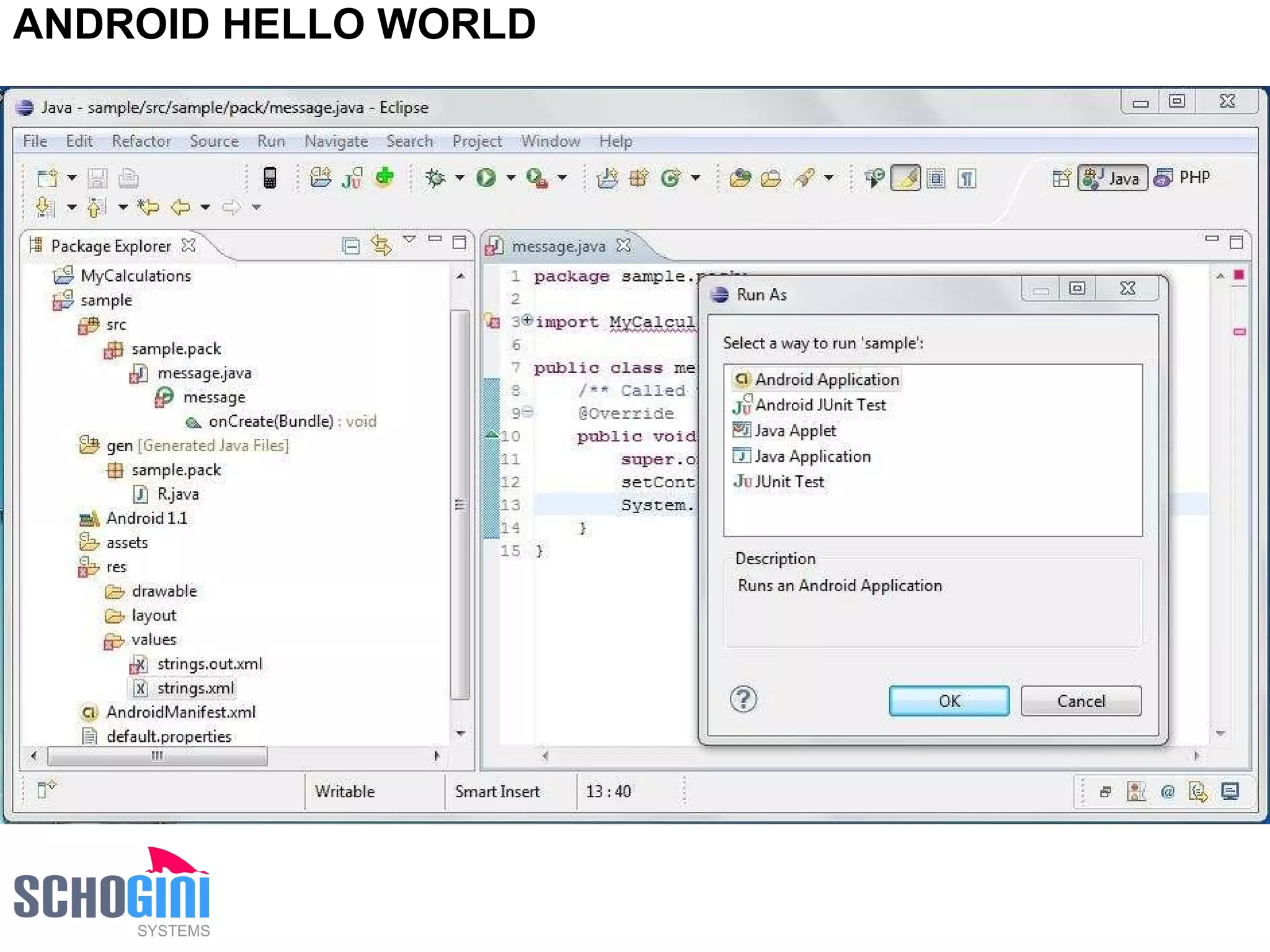Screen dimensions: 1270x952
Task: Open the Navigate menu
Action: tap(336, 141)
